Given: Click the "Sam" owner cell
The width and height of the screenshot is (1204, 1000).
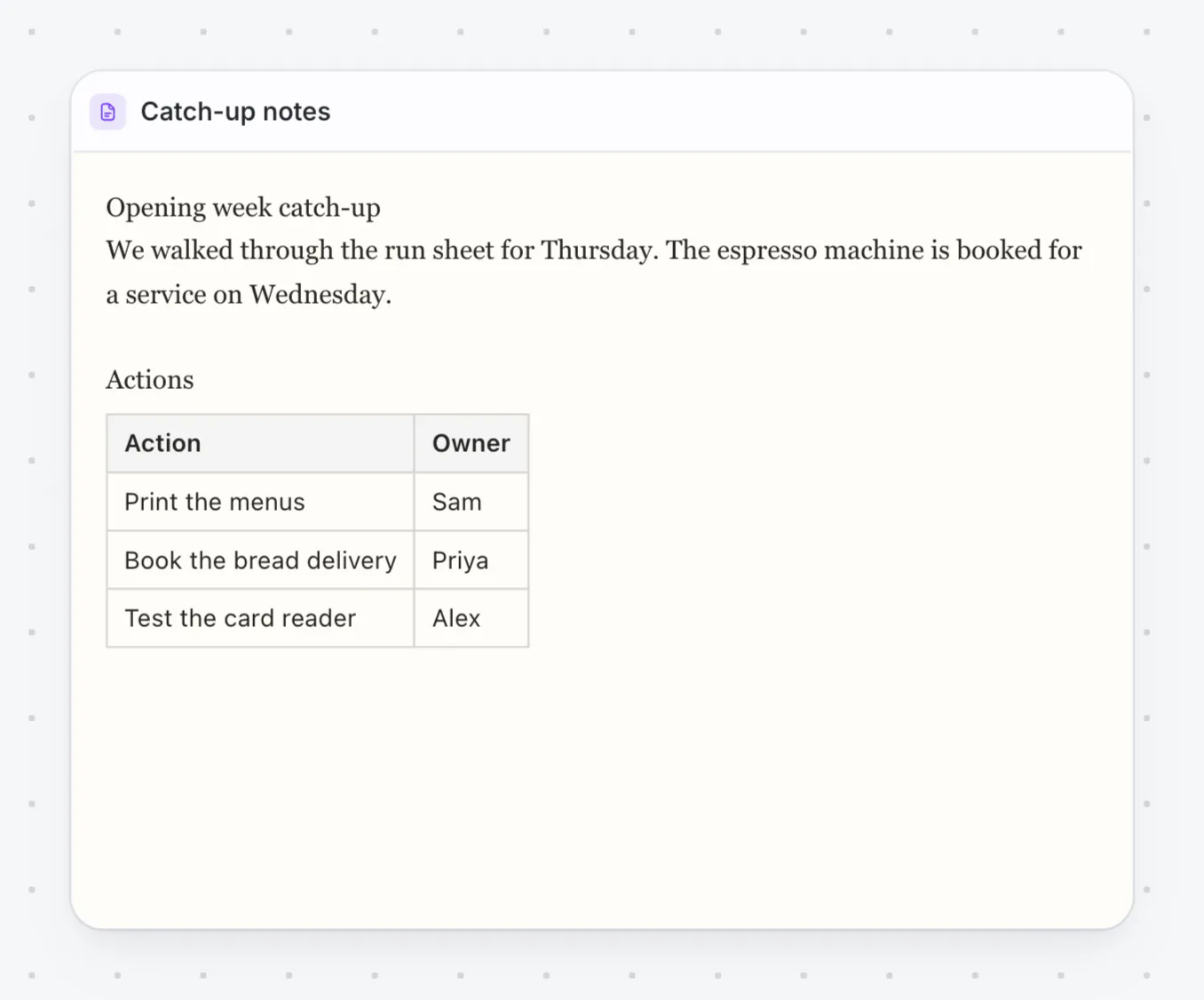Looking at the screenshot, I should pos(471,502).
